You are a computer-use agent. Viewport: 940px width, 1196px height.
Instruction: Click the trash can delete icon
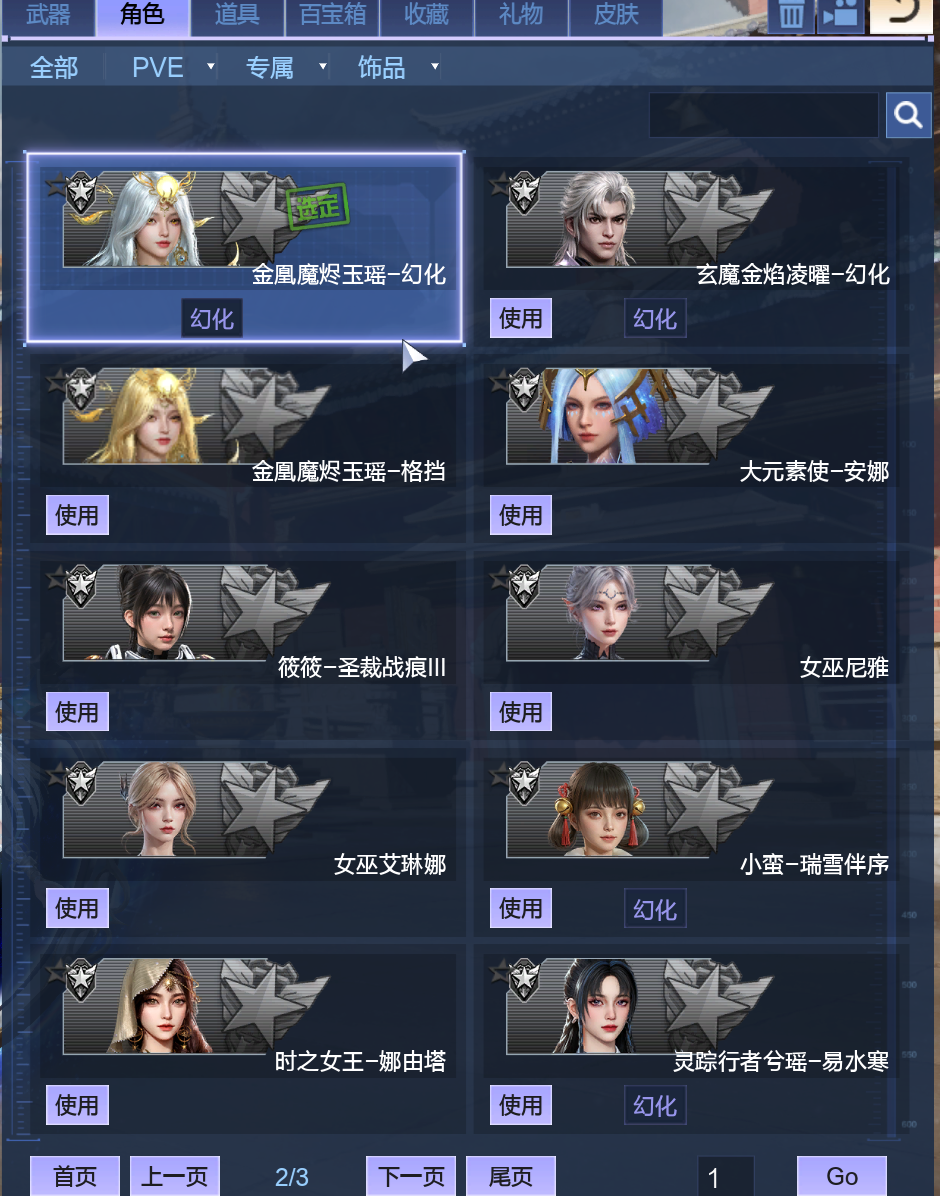(x=790, y=14)
